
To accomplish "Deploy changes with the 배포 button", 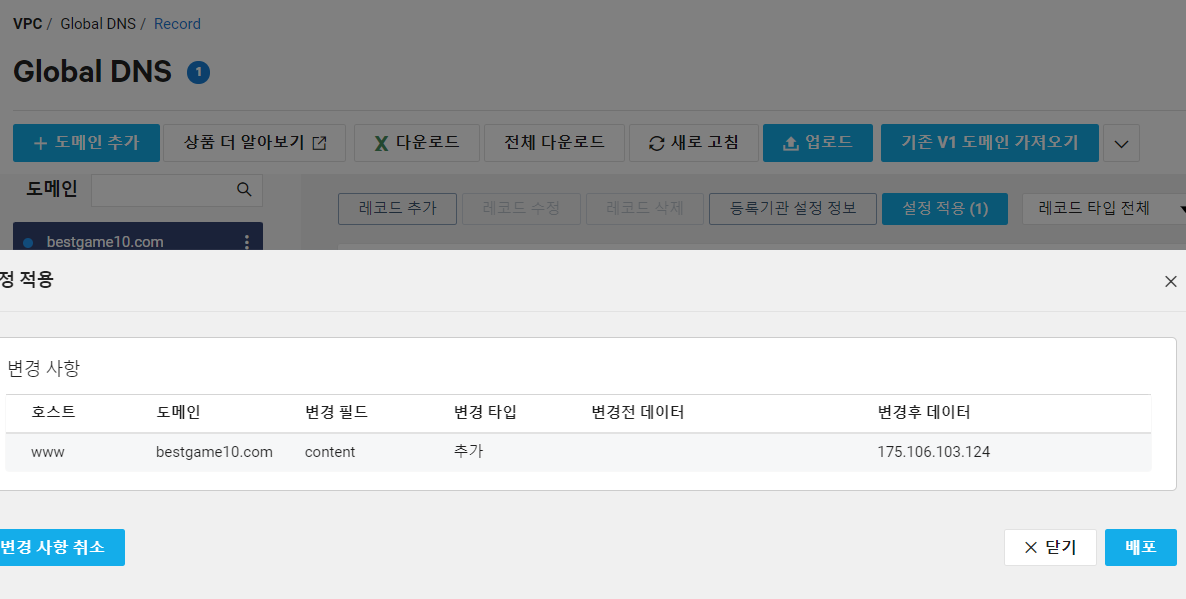I will click(1140, 547).
